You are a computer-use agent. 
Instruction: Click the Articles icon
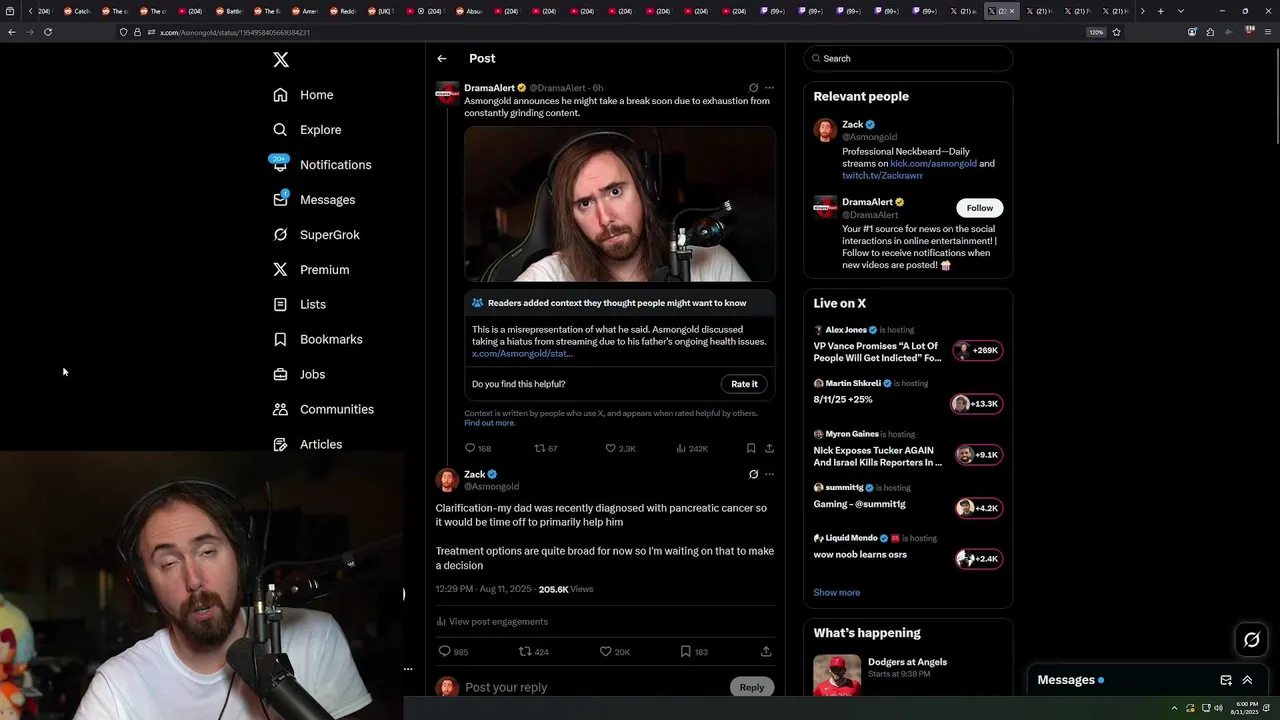[x=280, y=444]
